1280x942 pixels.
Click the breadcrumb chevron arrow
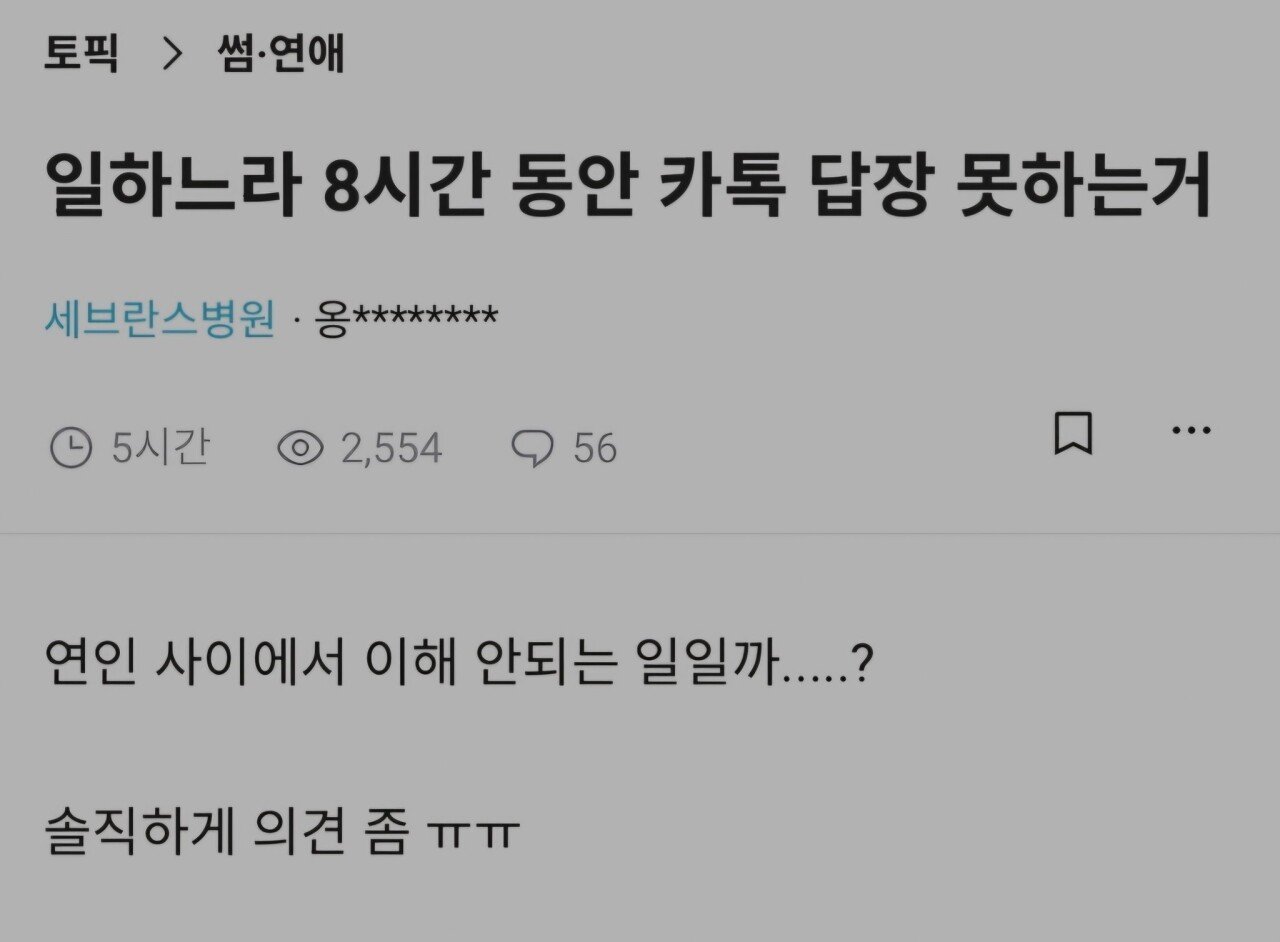pos(172,54)
